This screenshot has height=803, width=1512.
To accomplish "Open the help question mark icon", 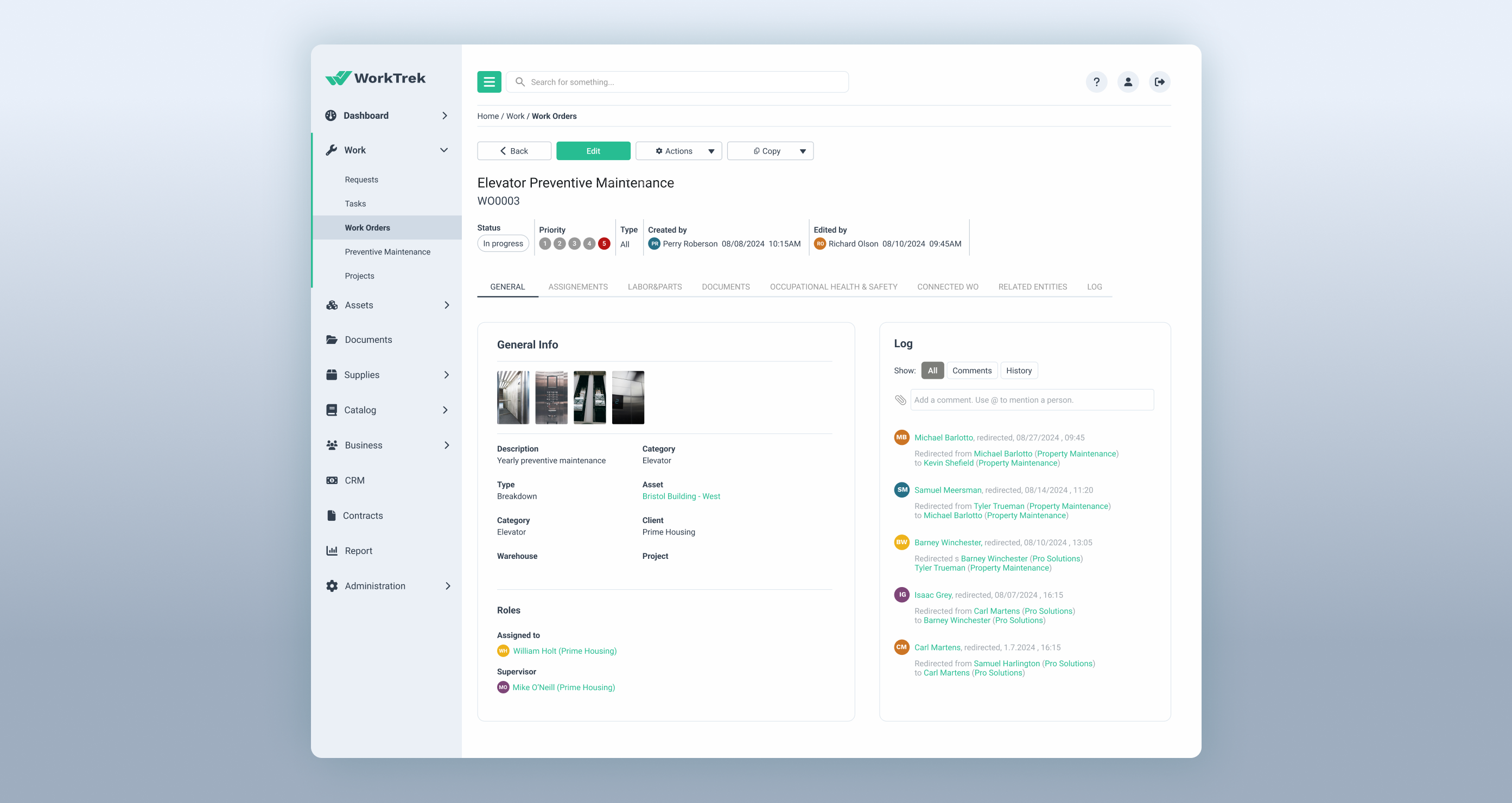I will pos(1096,82).
